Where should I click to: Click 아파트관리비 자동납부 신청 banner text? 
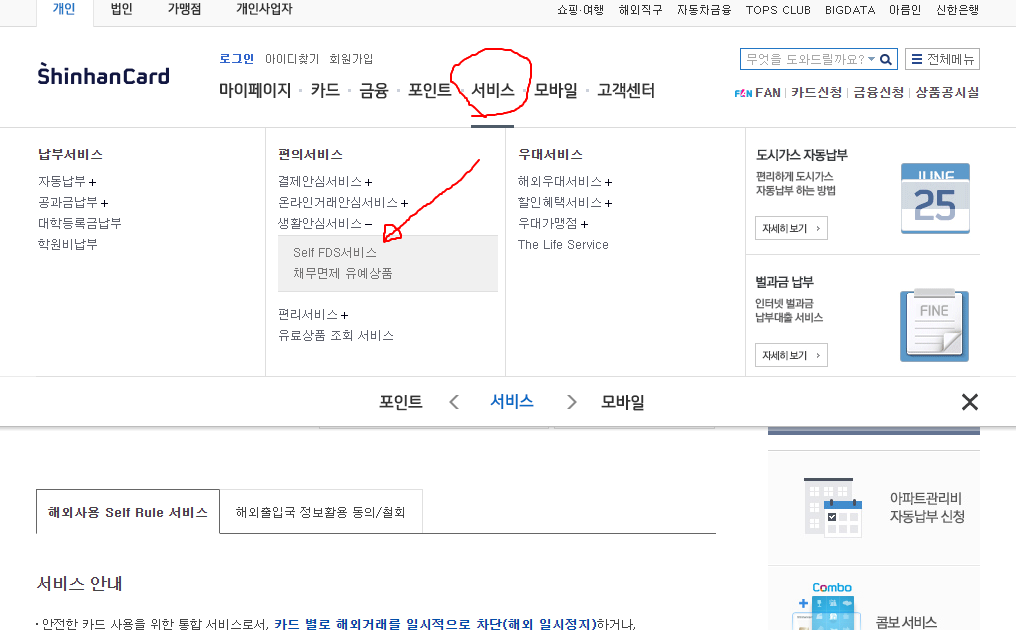927,508
